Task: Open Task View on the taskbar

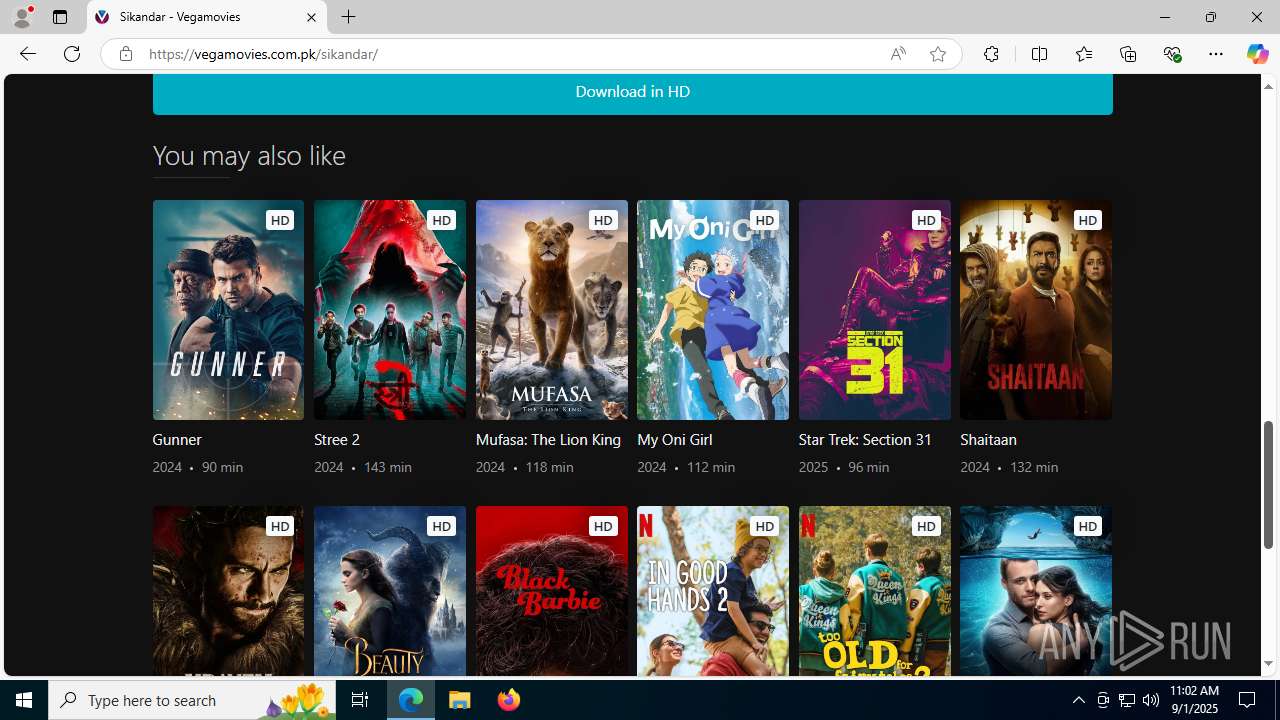Action: click(360, 700)
